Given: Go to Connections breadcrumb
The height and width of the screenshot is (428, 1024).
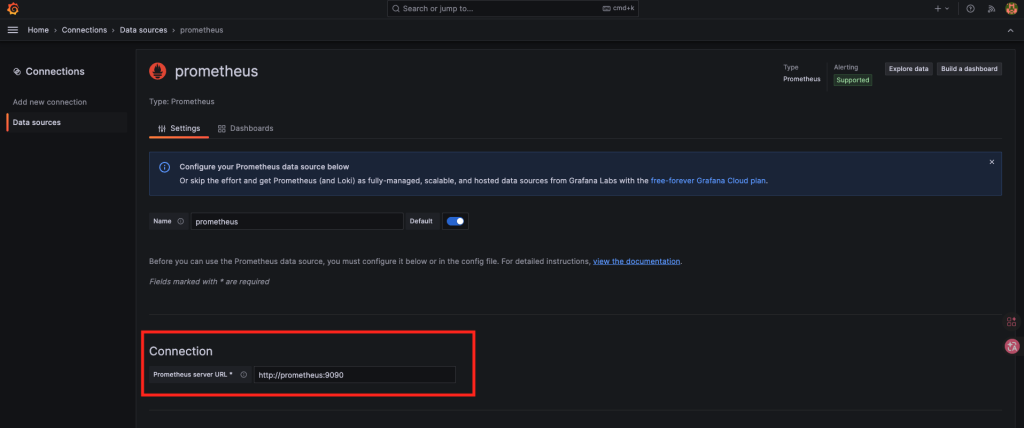Looking at the screenshot, I should tap(84, 30).
